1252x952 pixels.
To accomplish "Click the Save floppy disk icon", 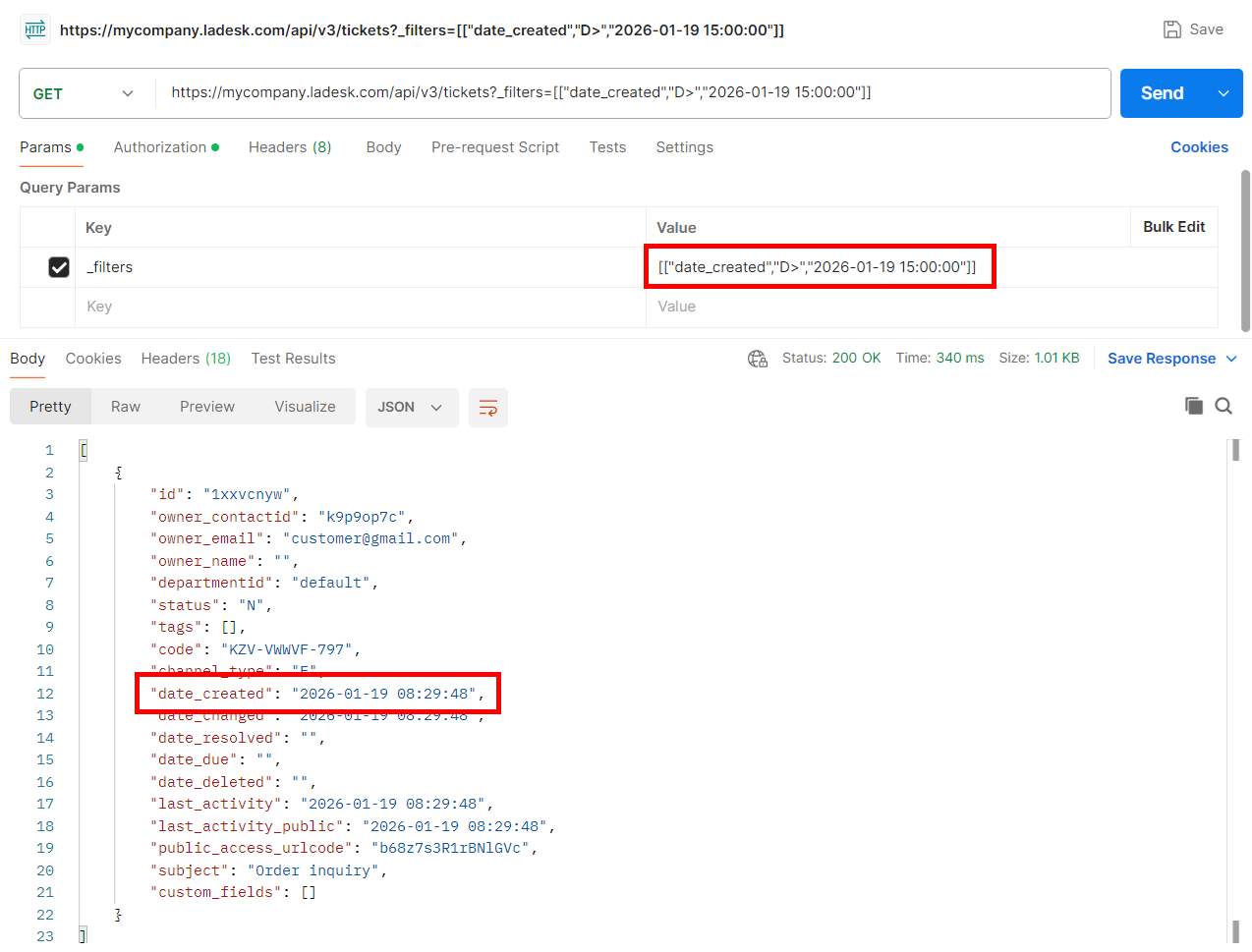I will click(x=1171, y=29).
